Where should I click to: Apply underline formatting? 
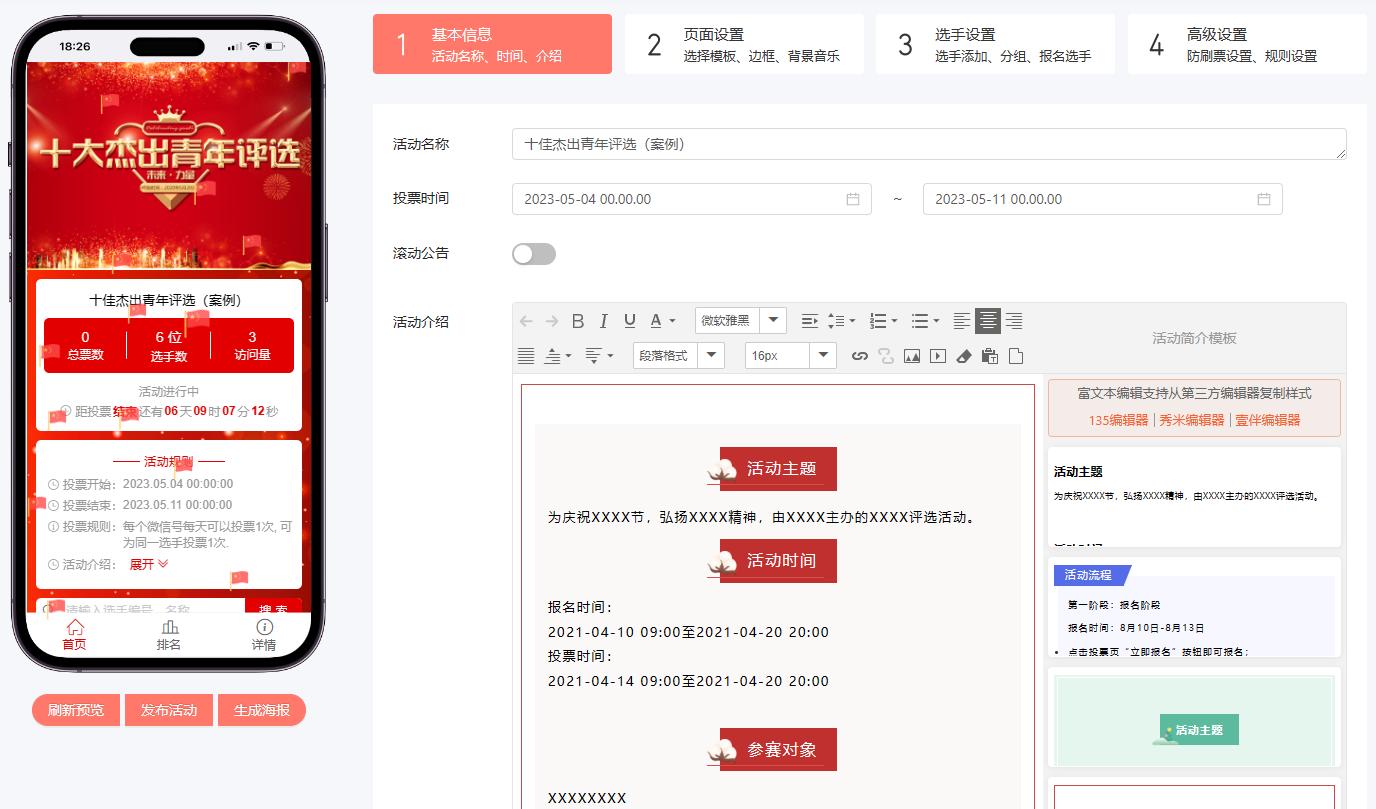coord(630,321)
